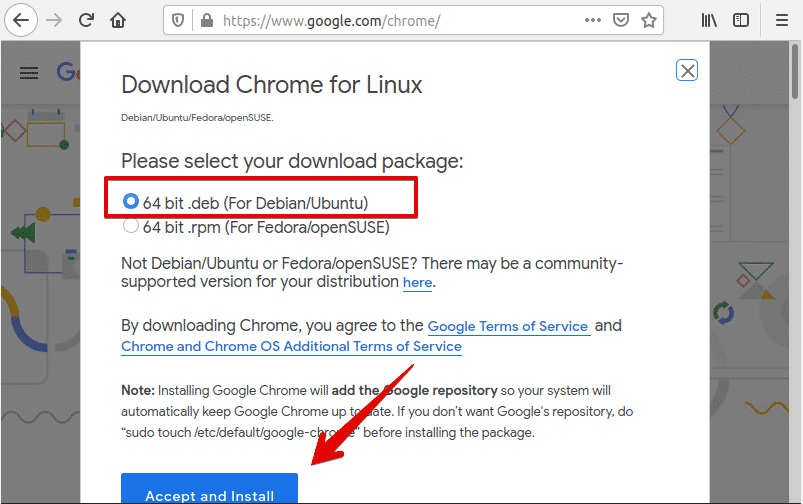The image size is (803, 504).
Task: Open Chrome OS Additional Terms of Service
Action: 291,347
